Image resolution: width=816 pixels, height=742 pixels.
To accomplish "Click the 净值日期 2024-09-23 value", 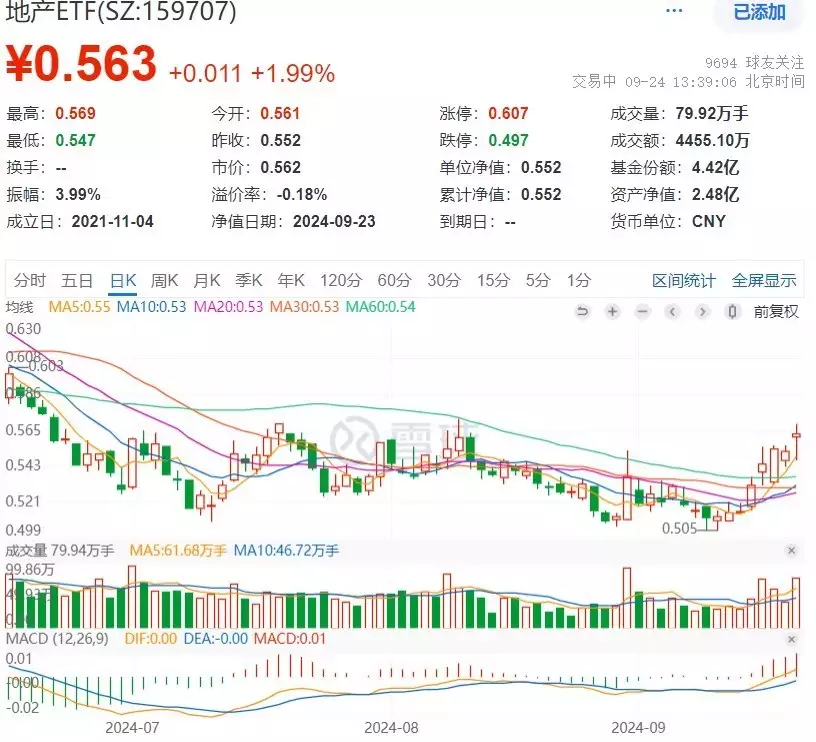I will [334, 222].
